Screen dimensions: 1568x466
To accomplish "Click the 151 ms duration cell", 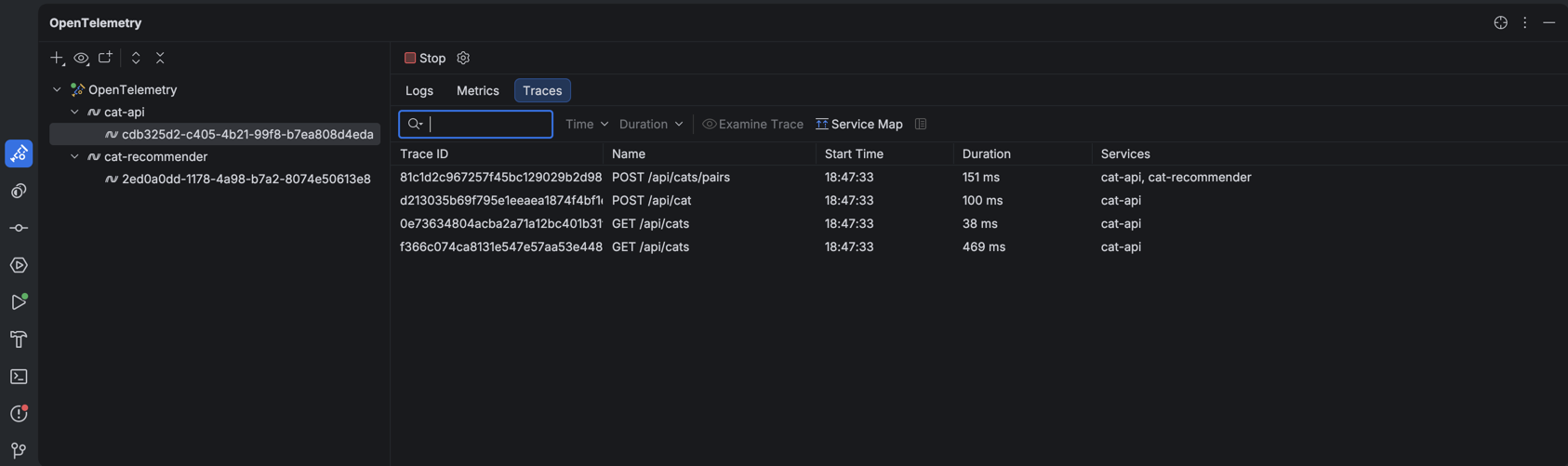I will click(981, 178).
